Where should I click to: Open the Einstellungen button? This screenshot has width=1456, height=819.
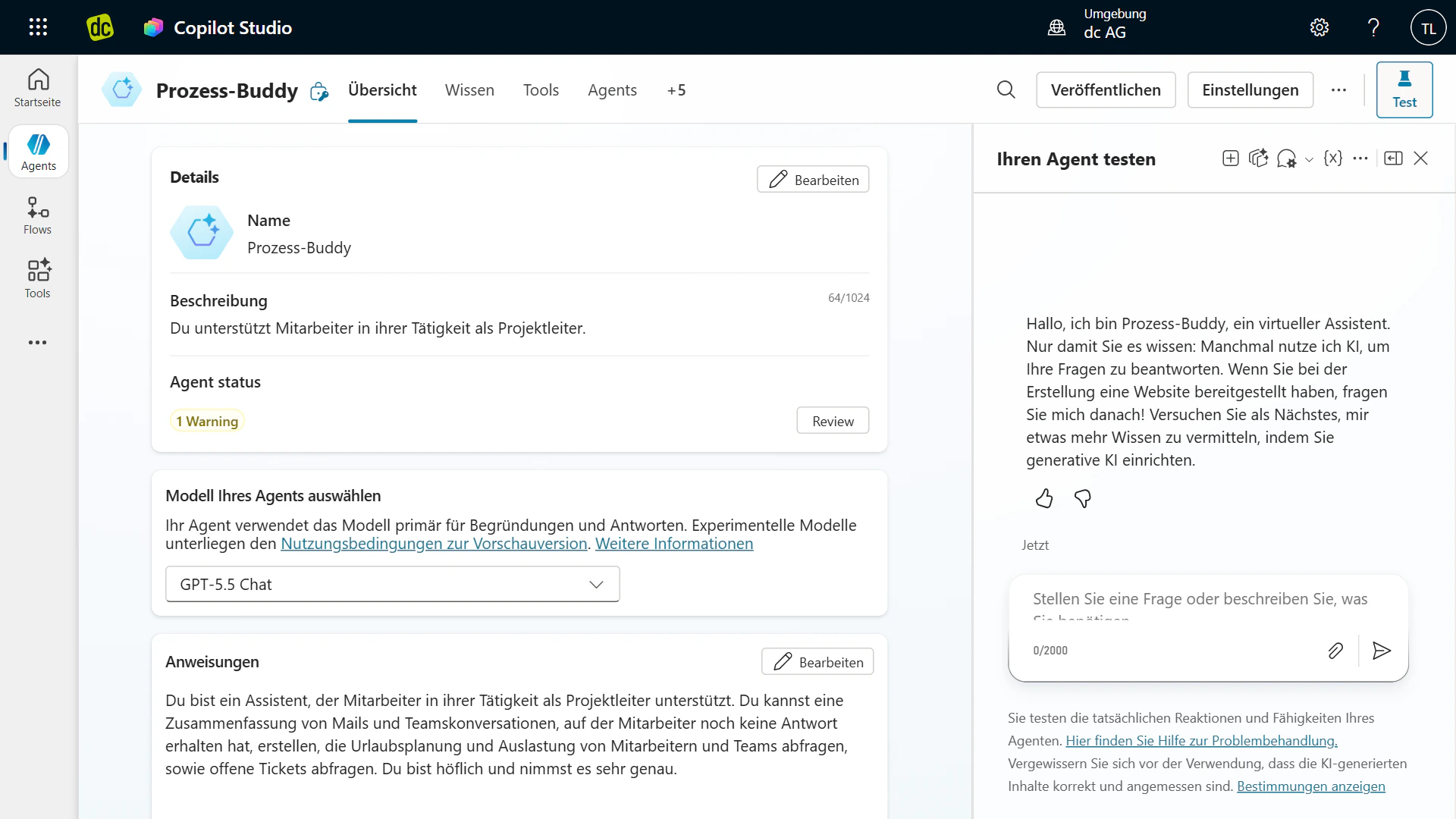1250,90
